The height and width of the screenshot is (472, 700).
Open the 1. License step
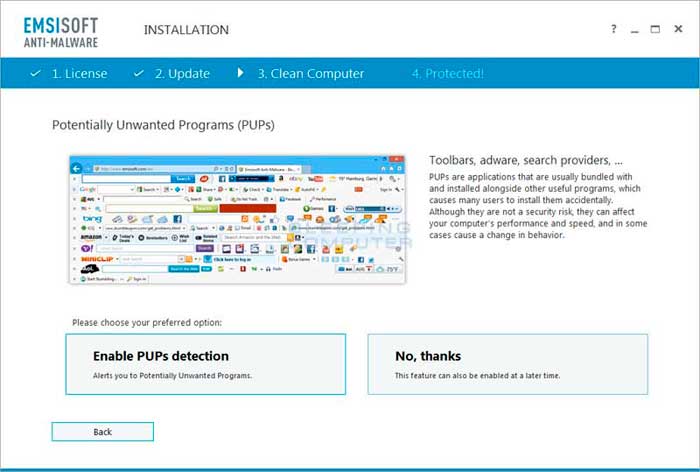coord(79,74)
